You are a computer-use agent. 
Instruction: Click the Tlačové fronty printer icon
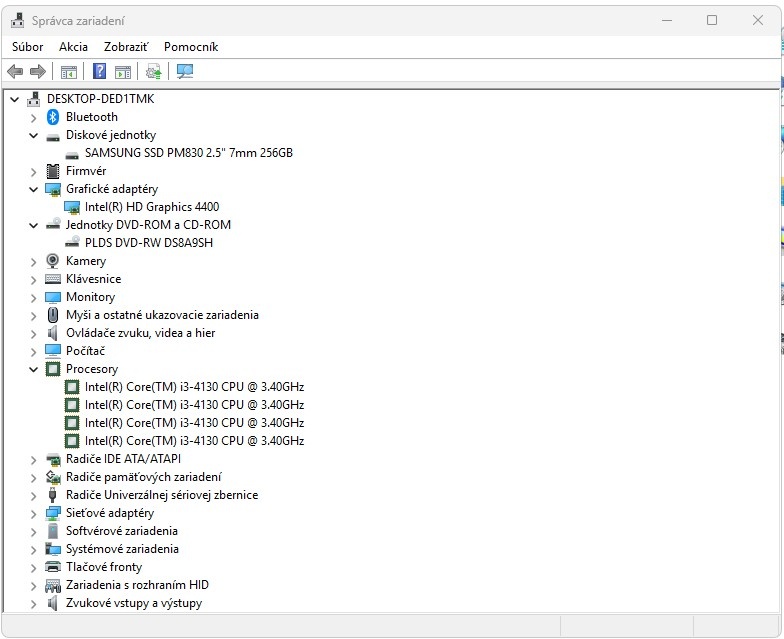53,567
